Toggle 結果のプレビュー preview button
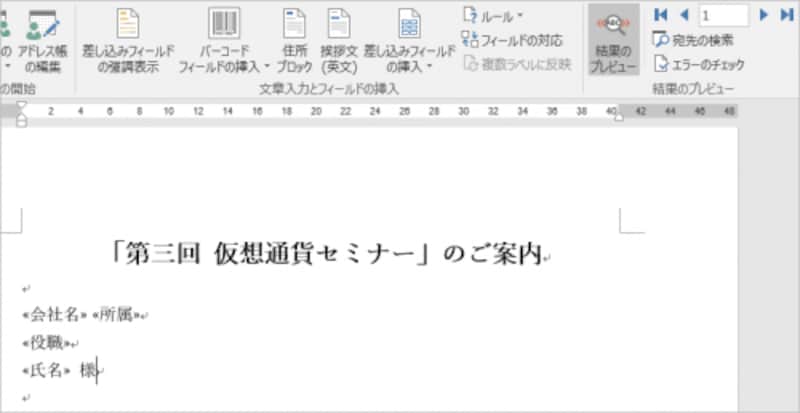The height and width of the screenshot is (413, 800). pos(613,41)
